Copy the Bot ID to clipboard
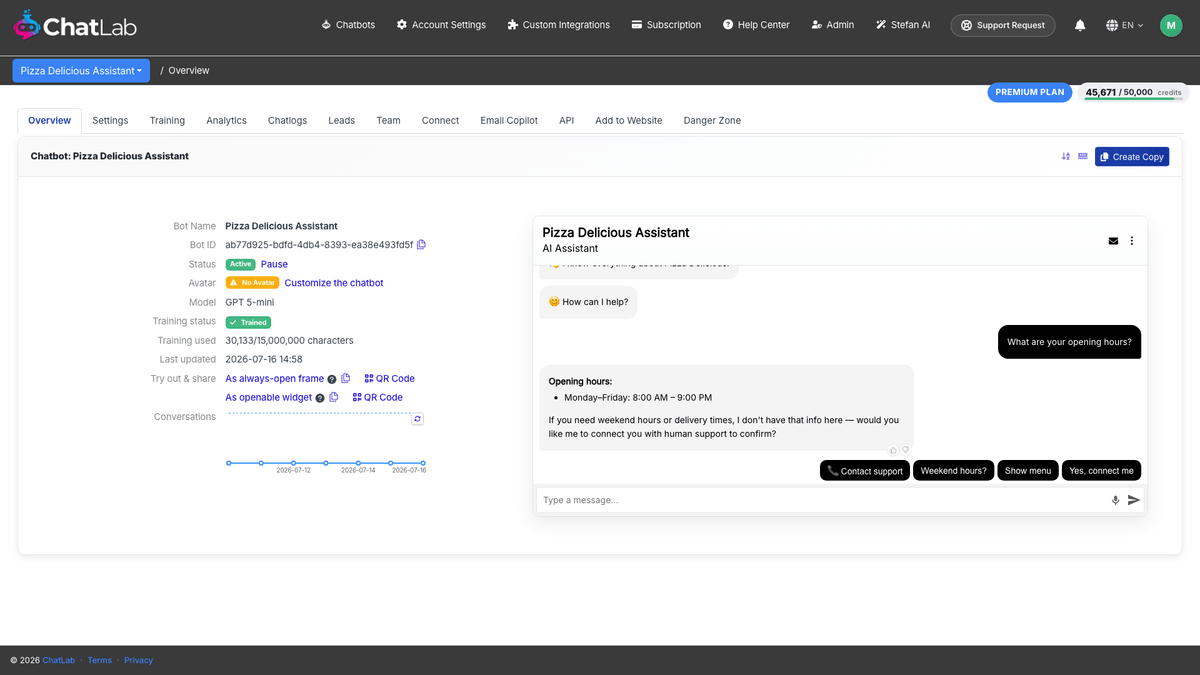The image size is (1200, 675). coord(421,245)
